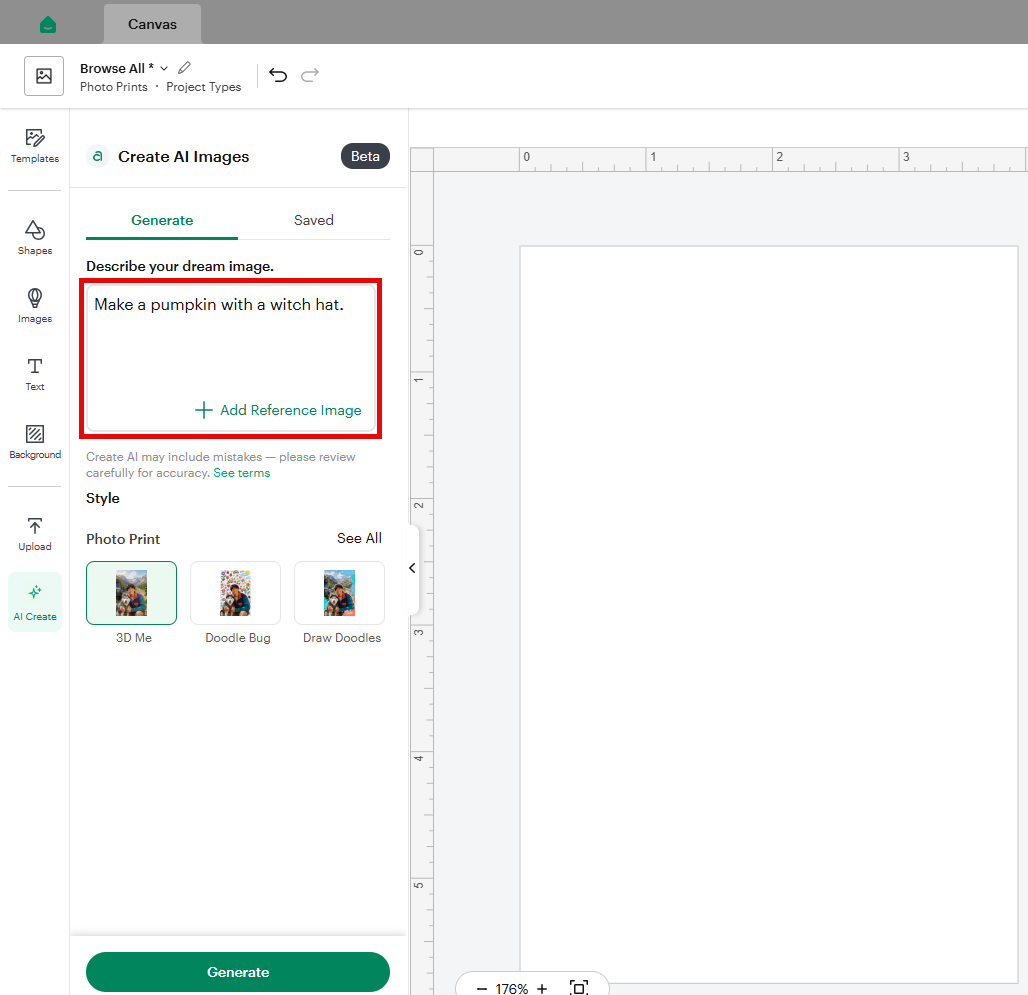1028x995 pixels.
Task: Open the Background sidebar tool
Action: click(35, 442)
